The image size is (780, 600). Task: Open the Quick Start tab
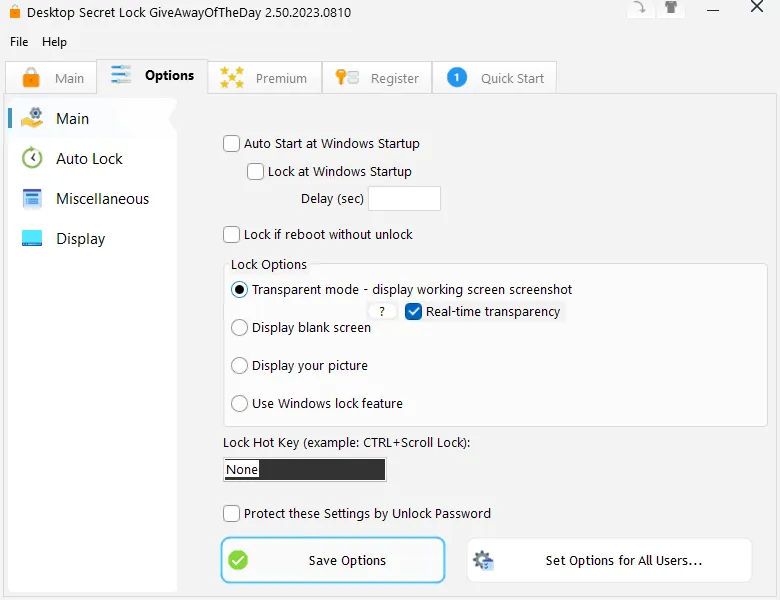494,78
